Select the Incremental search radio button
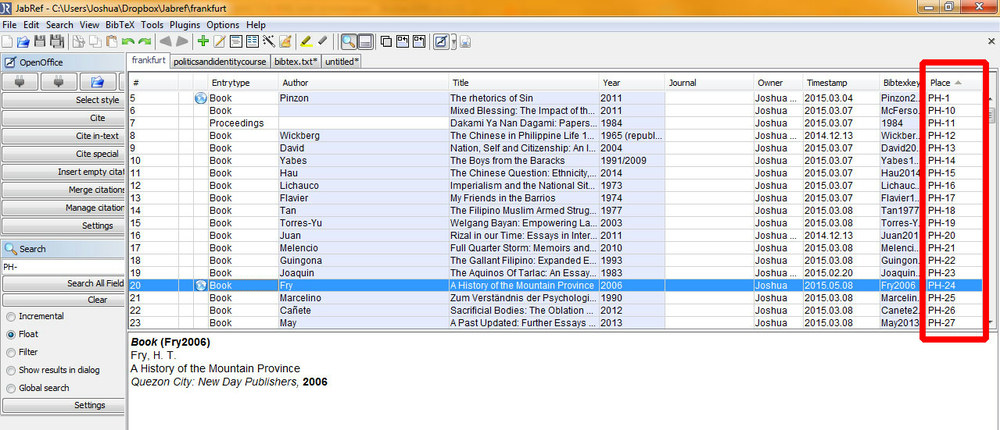This screenshot has width=1000, height=430. [11, 317]
